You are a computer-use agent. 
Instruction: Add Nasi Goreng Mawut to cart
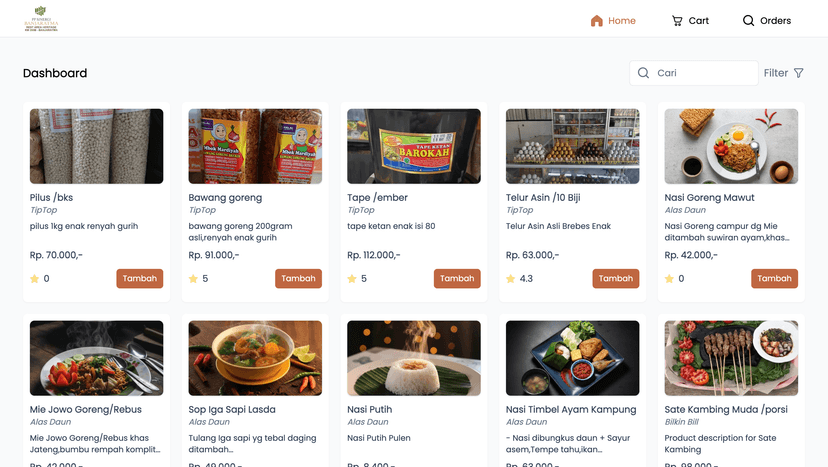click(x=774, y=279)
